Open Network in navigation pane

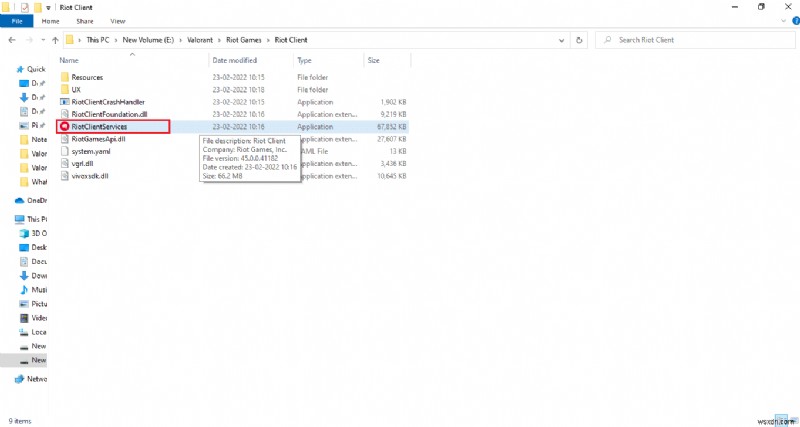point(31,379)
